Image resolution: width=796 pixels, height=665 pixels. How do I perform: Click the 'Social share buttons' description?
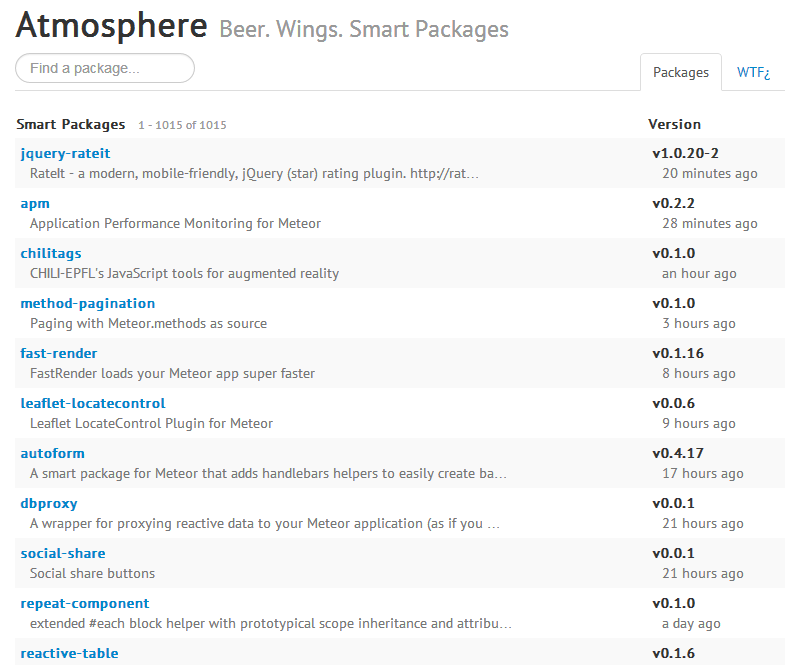pyautogui.click(x=92, y=574)
